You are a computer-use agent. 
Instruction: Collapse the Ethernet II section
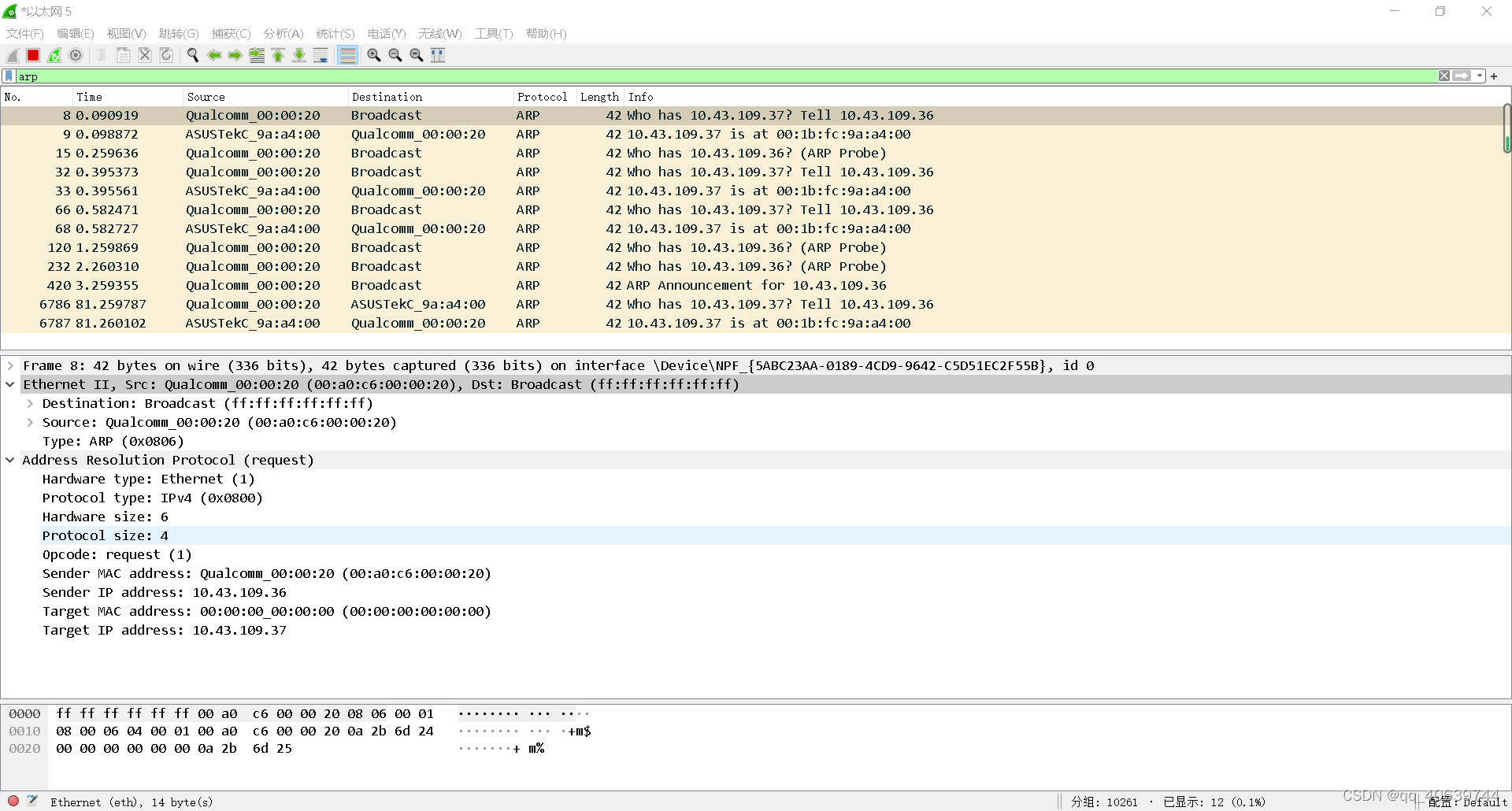10,384
